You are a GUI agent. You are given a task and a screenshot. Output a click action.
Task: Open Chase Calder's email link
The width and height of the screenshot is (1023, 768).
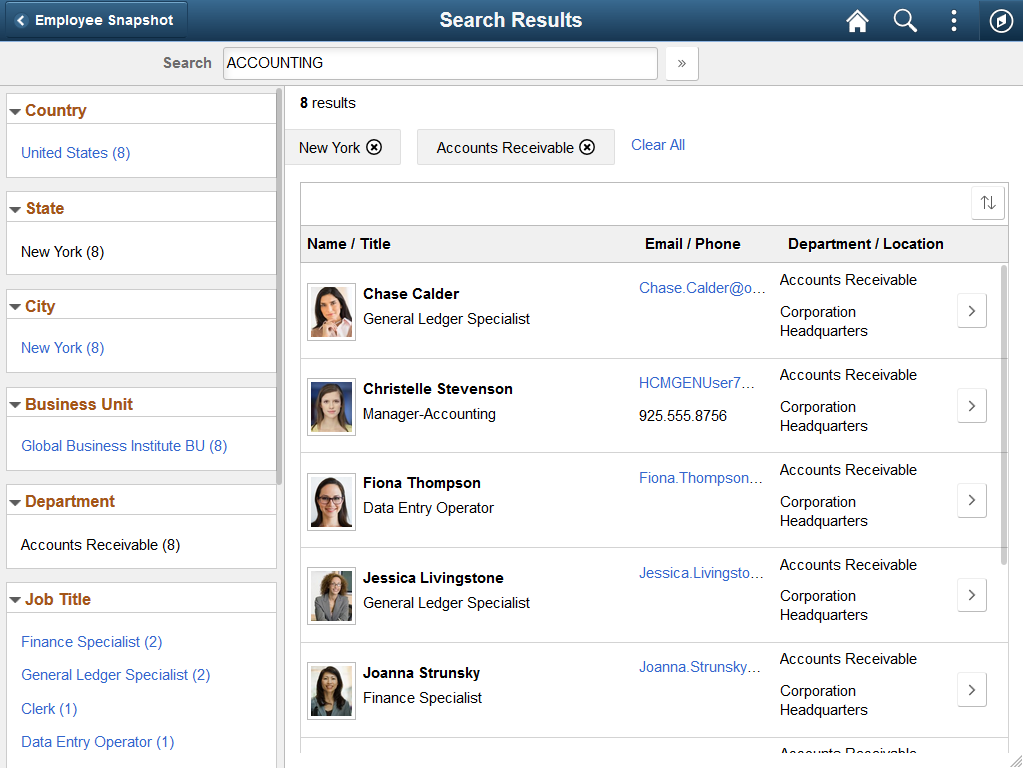[702, 288]
